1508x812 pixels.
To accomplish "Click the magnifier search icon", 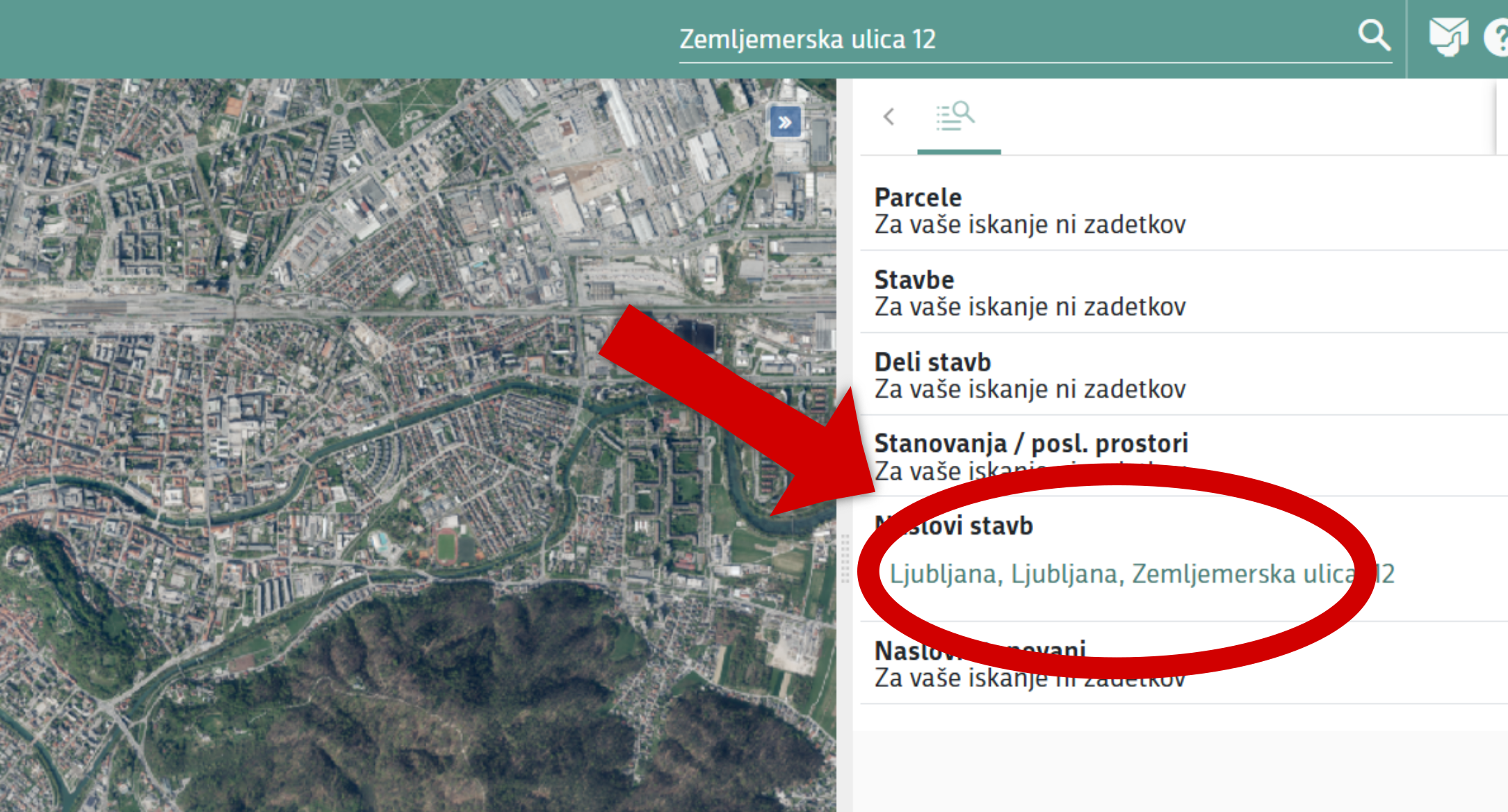I will pyautogui.click(x=1374, y=35).
